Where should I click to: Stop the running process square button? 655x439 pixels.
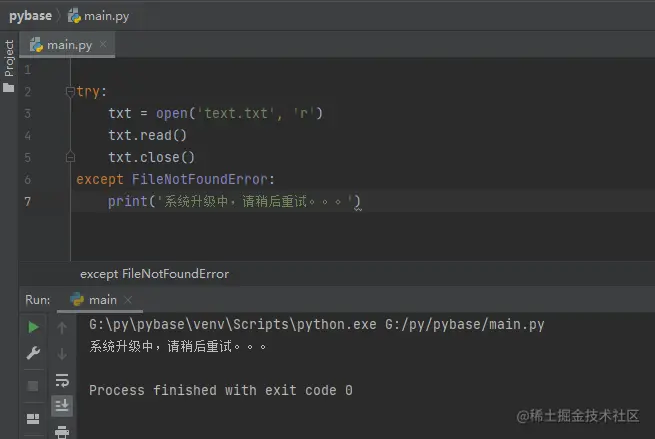click(x=33, y=386)
